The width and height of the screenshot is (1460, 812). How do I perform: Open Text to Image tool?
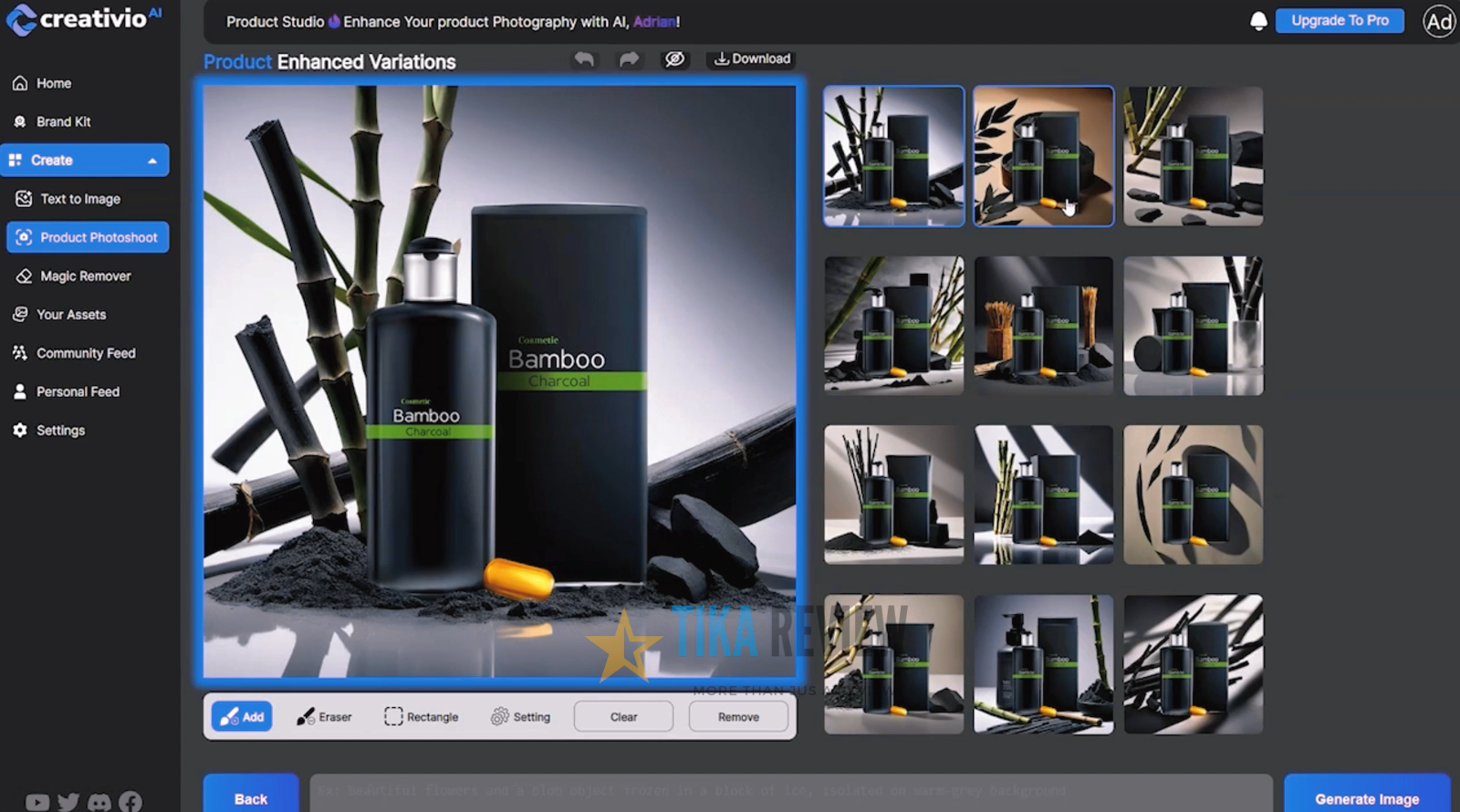(x=79, y=199)
